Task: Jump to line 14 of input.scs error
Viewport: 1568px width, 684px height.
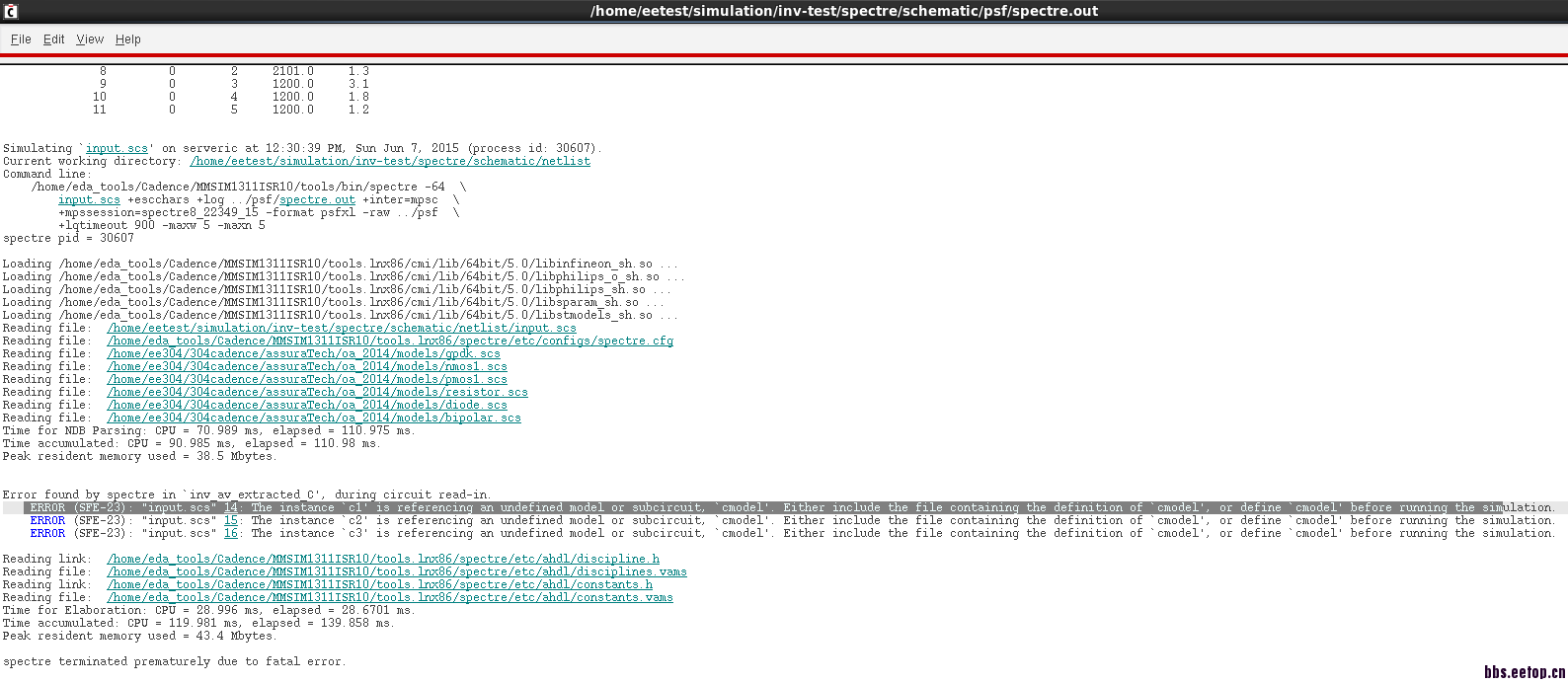Action: pos(231,507)
